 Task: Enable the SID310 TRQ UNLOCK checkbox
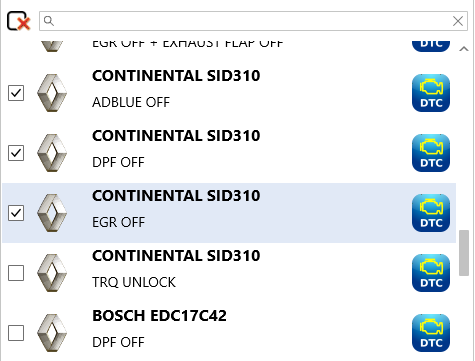click(16, 273)
